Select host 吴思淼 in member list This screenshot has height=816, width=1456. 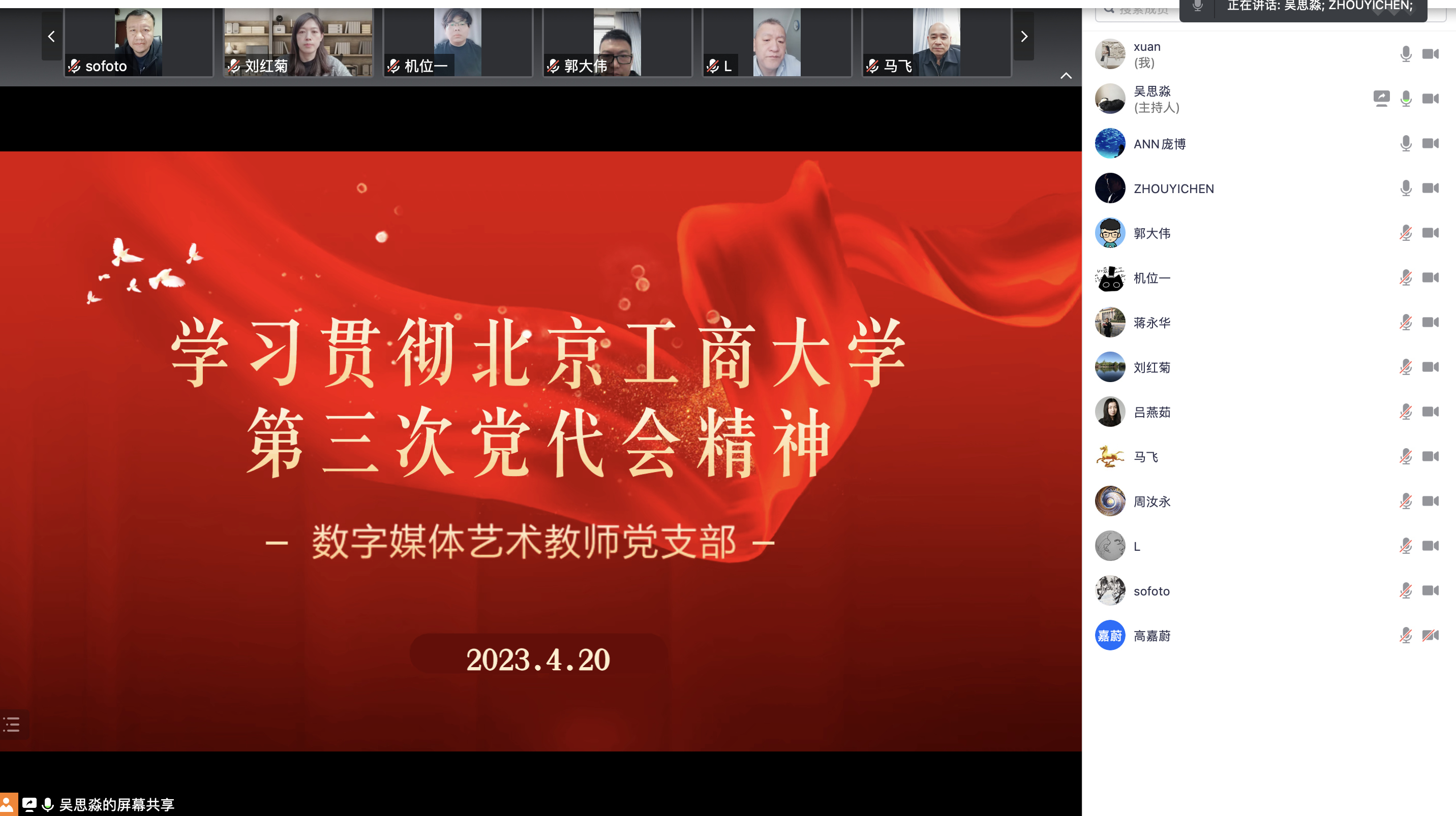coord(1269,99)
